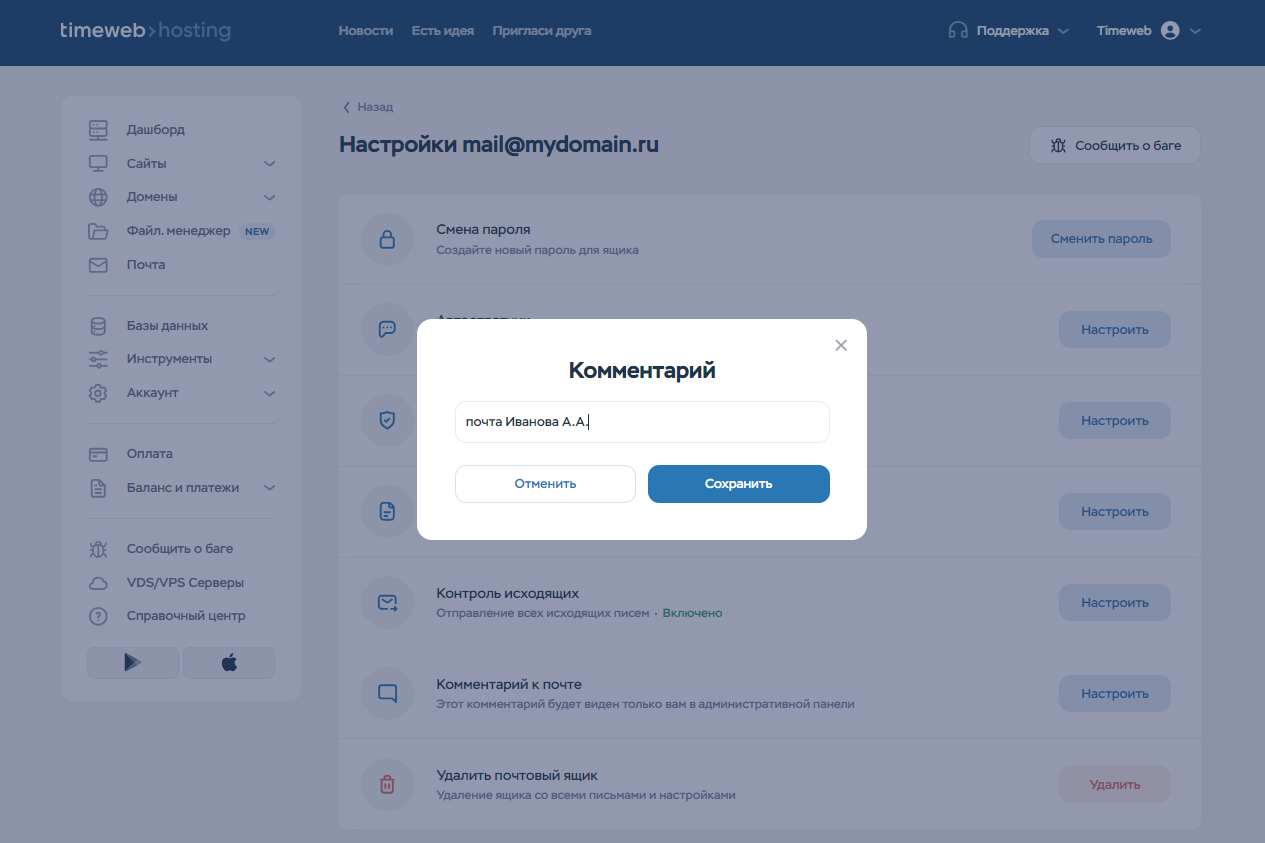Screen dimensions: 1265x843
Task: Open Новости in the top menu
Action: pos(365,31)
